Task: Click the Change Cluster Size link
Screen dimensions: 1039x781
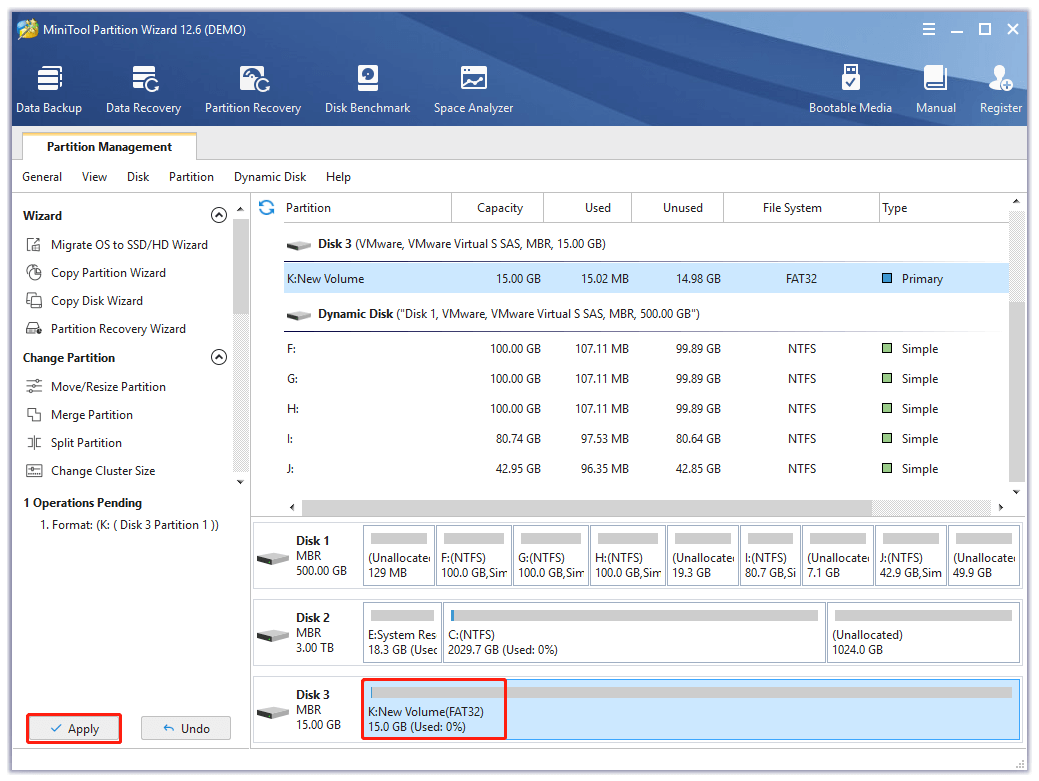Action: (103, 471)
